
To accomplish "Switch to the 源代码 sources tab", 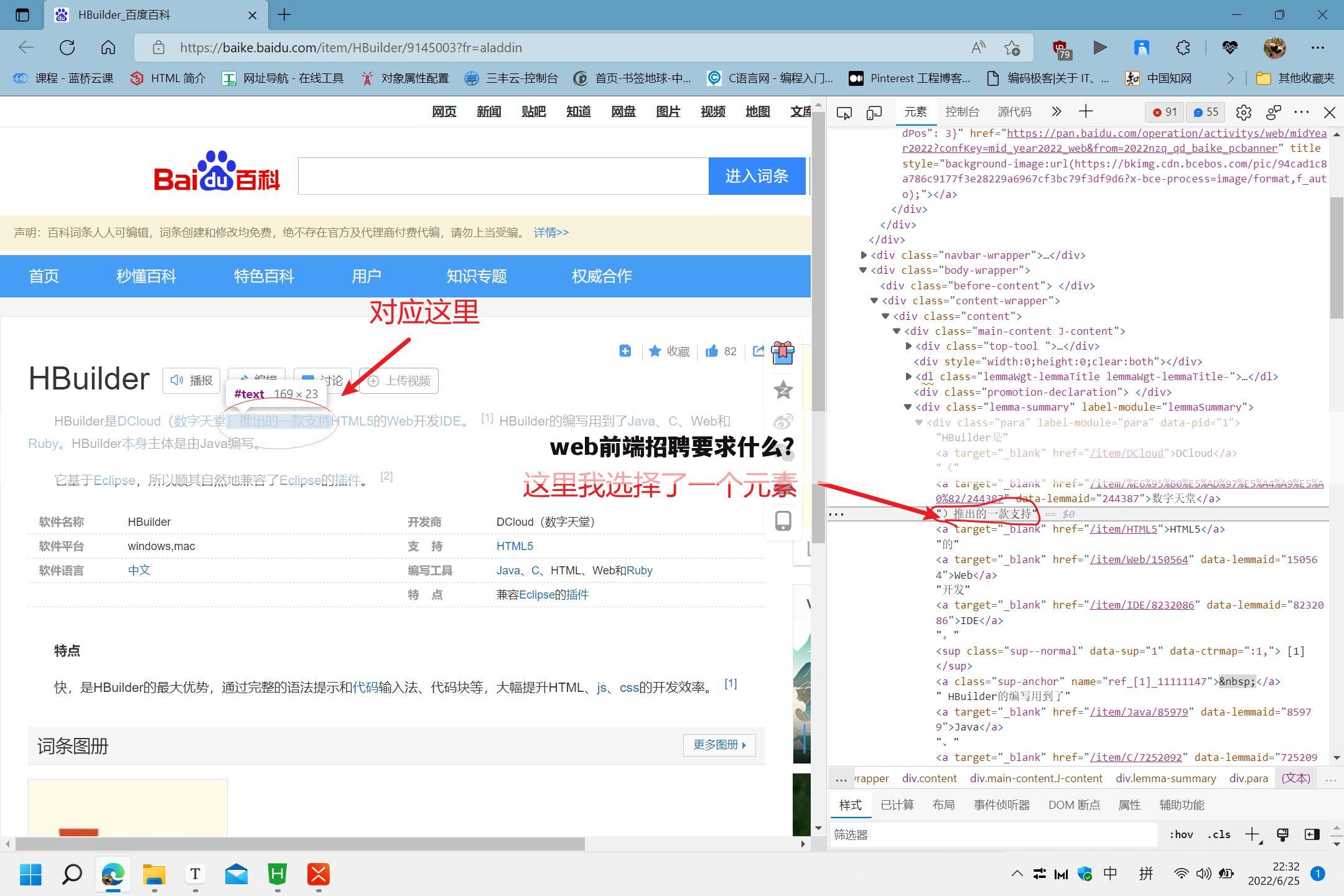I will [1014, 111].
